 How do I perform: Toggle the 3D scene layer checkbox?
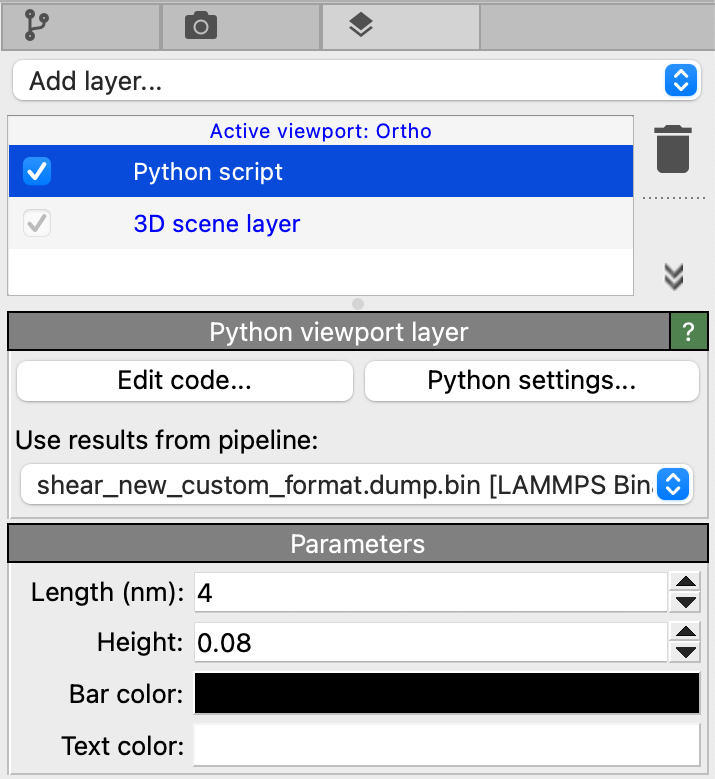tap(37, 224)
